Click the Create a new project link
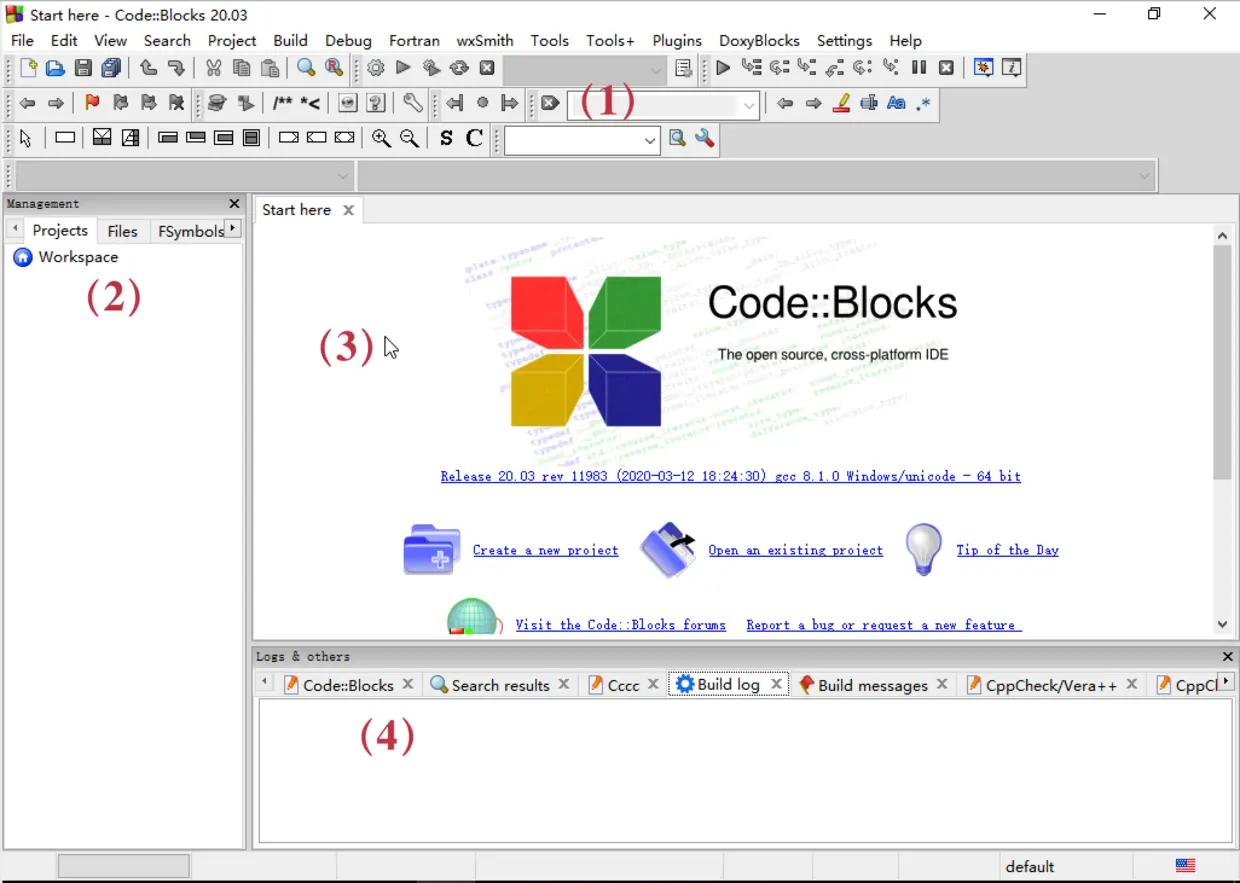The width and height of the screenshot is (1240, 883). pos(545,550)
